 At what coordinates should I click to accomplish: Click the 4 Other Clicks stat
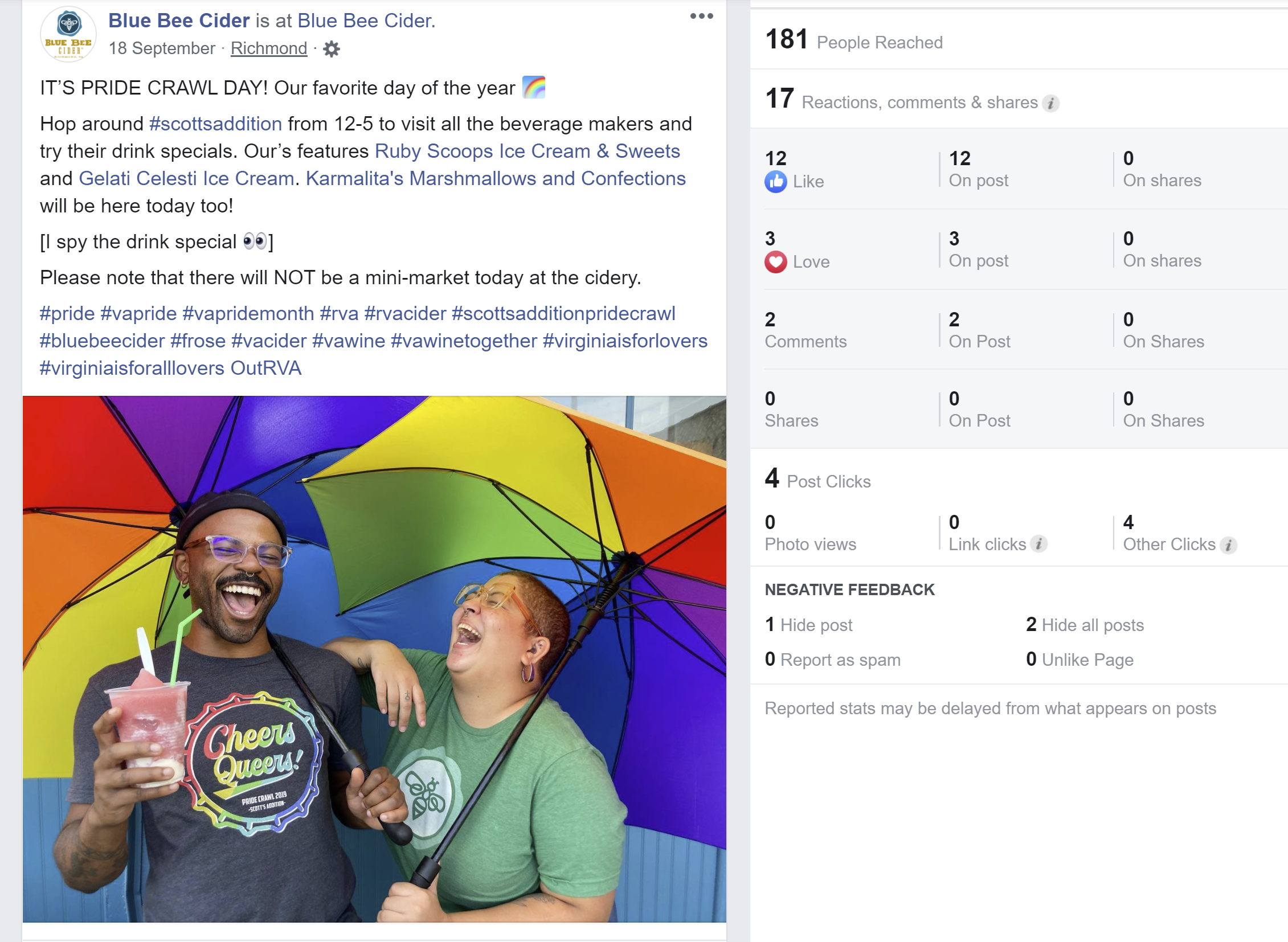(x=1169, y=533)
